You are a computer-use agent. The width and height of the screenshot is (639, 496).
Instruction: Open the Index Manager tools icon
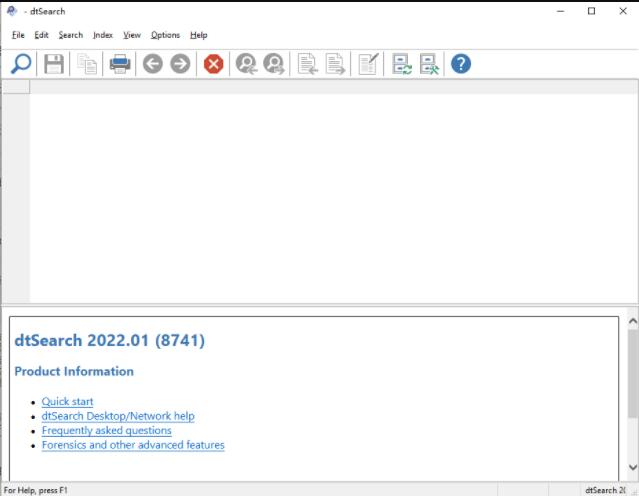pyautogui.click(x=429, y=64)
